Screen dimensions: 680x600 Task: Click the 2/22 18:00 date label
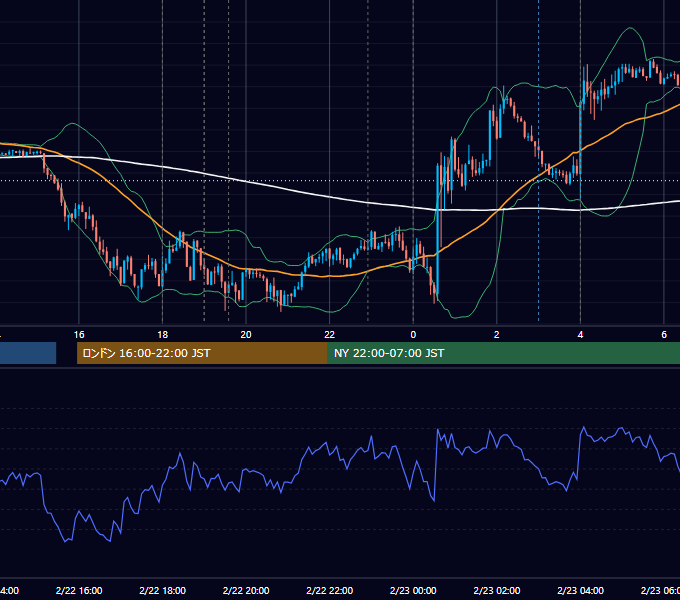point(163,590)
